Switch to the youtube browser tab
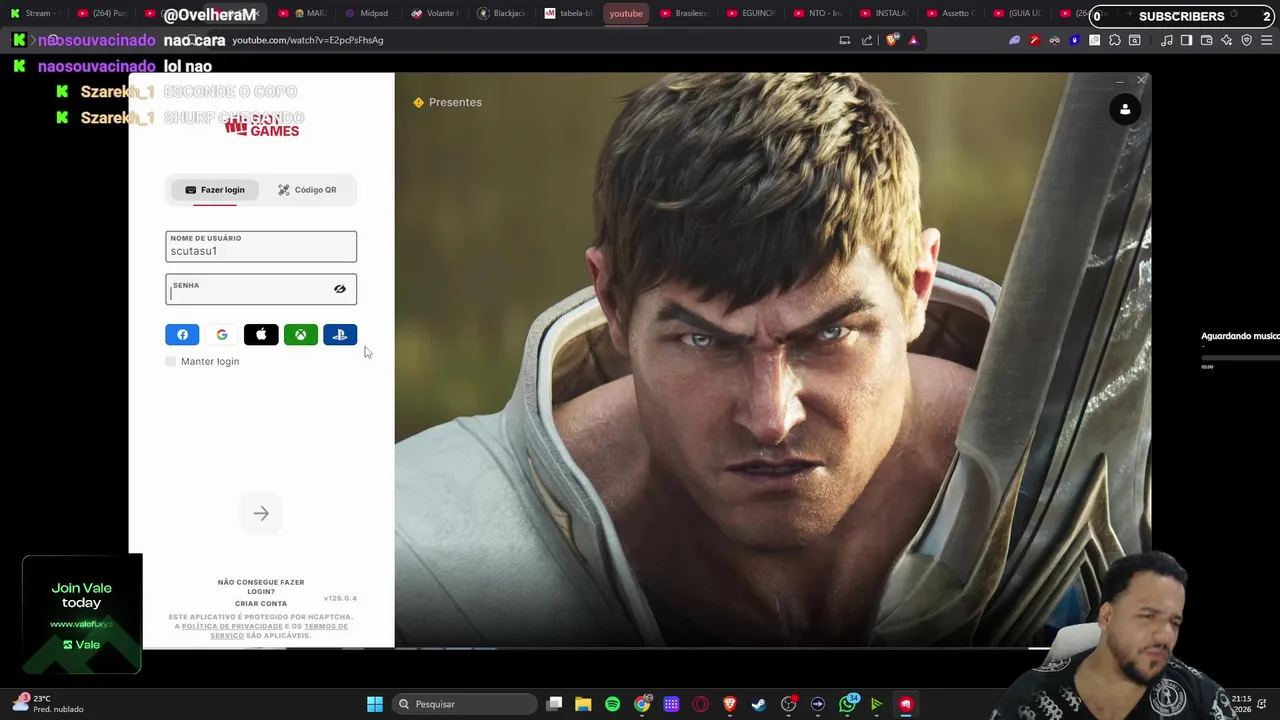The image size is (1280, 720). coord(626,13)
